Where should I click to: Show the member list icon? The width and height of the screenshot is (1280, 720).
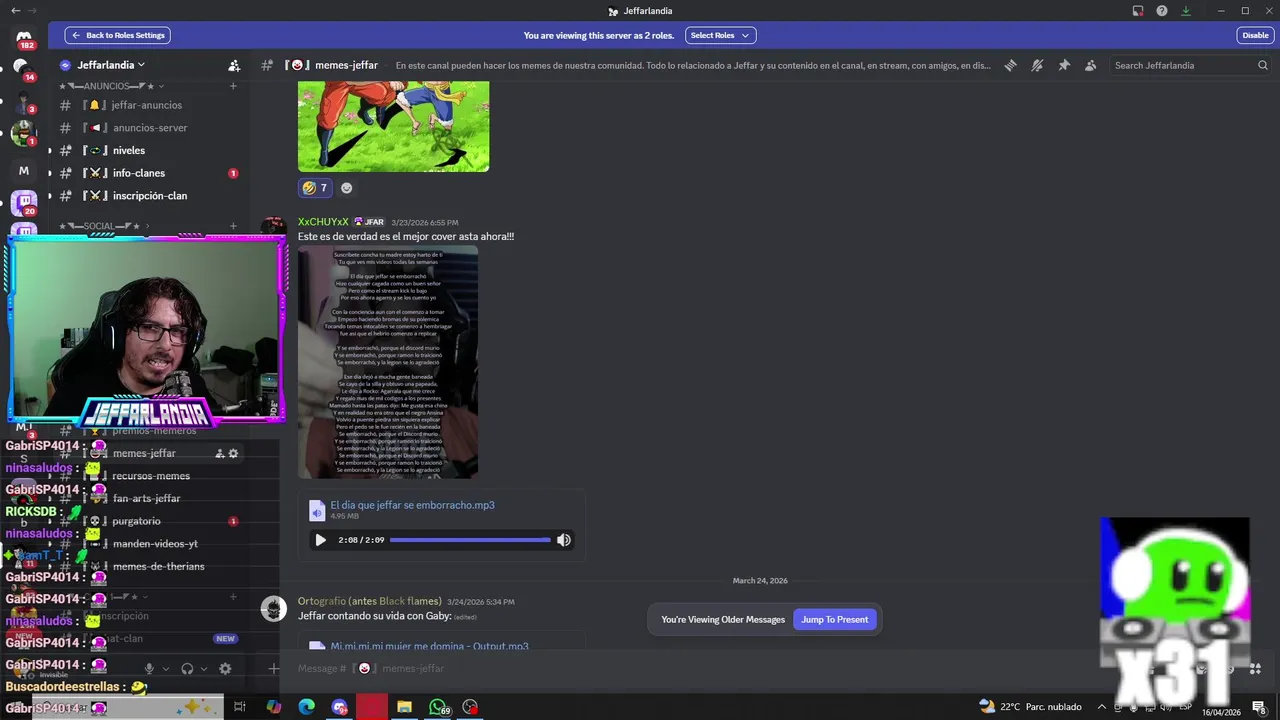click(1090, 65)
